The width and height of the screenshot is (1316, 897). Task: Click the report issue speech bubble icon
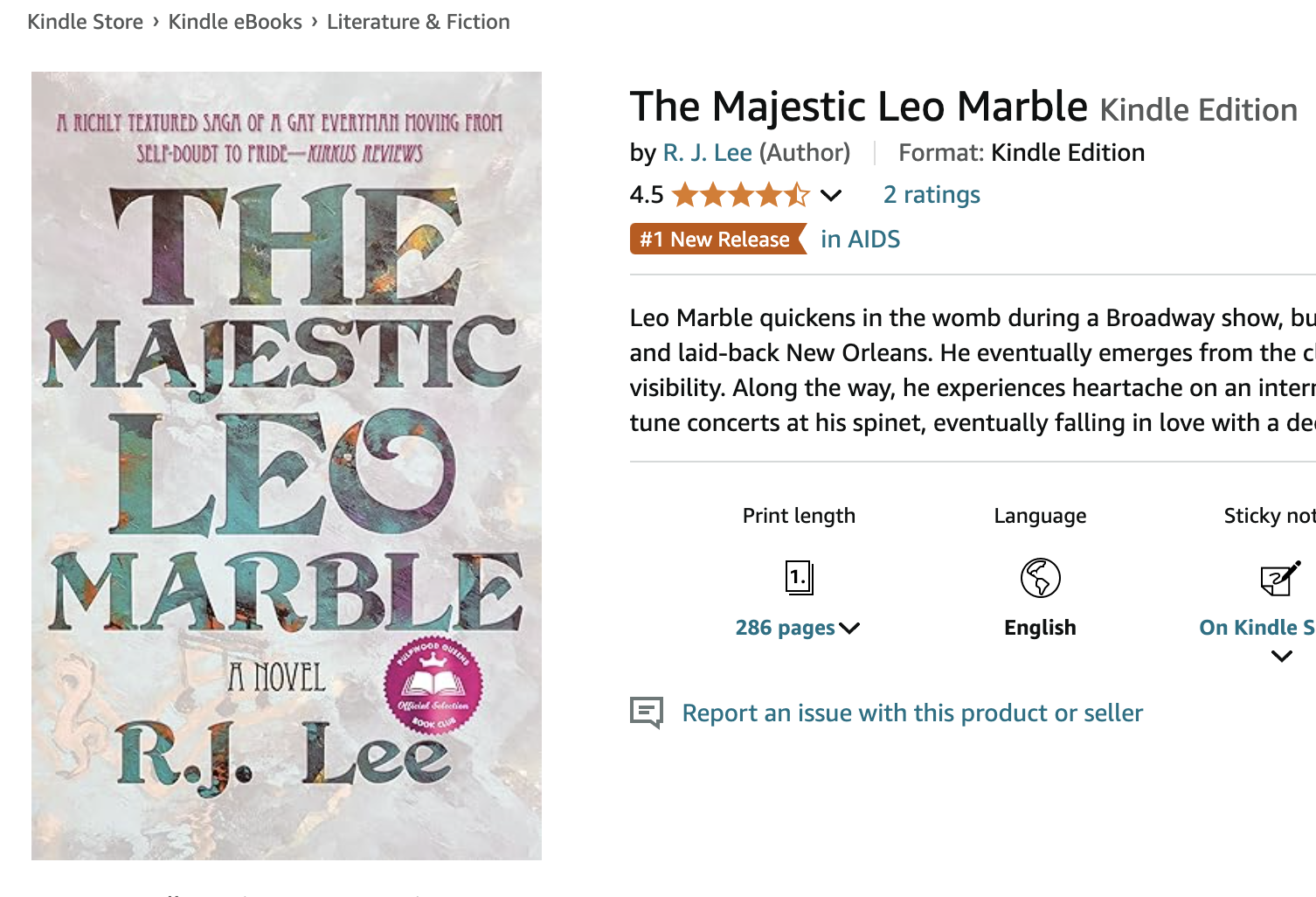coord(647,713)
